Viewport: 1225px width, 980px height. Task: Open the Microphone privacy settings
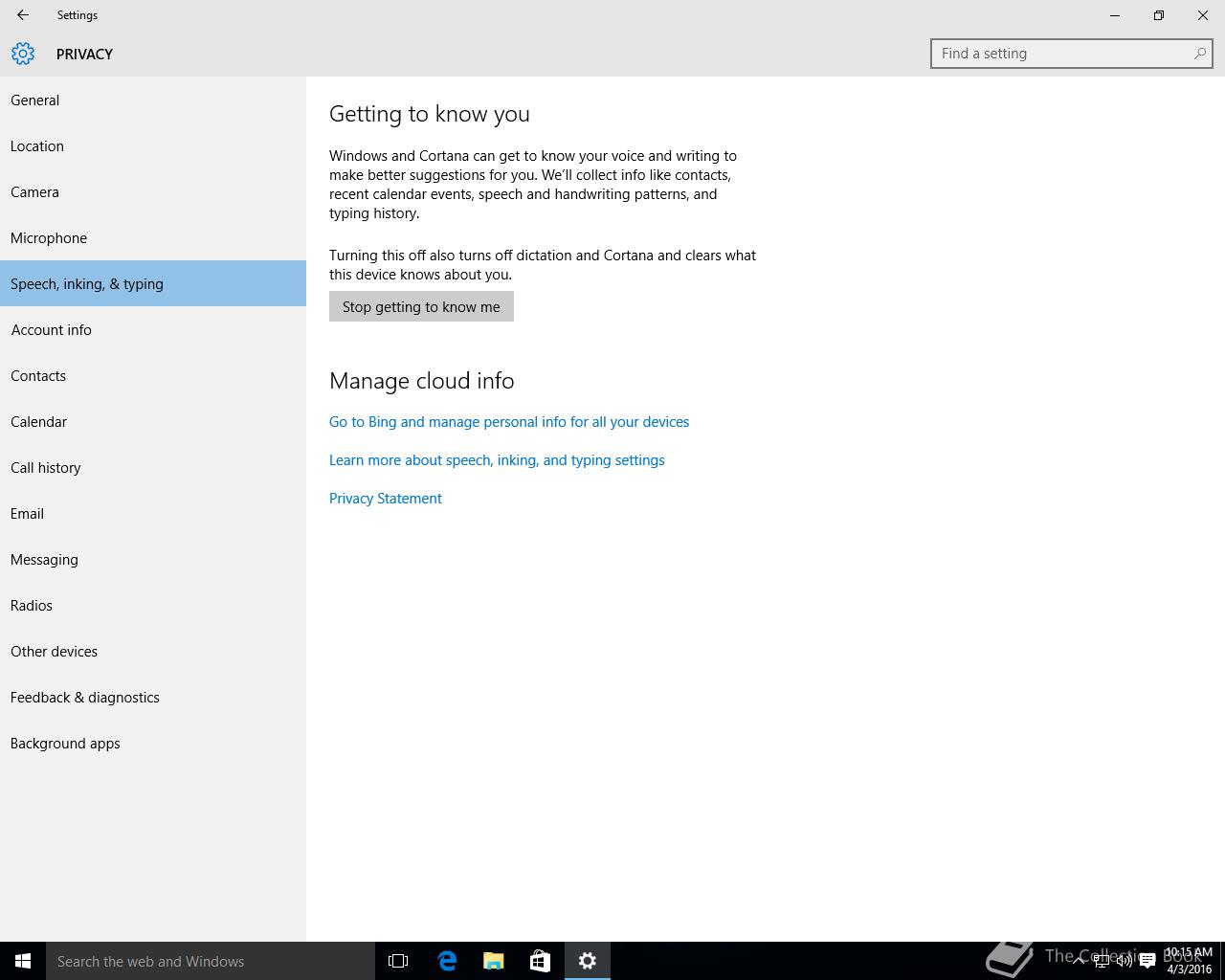tap(153, 237)
